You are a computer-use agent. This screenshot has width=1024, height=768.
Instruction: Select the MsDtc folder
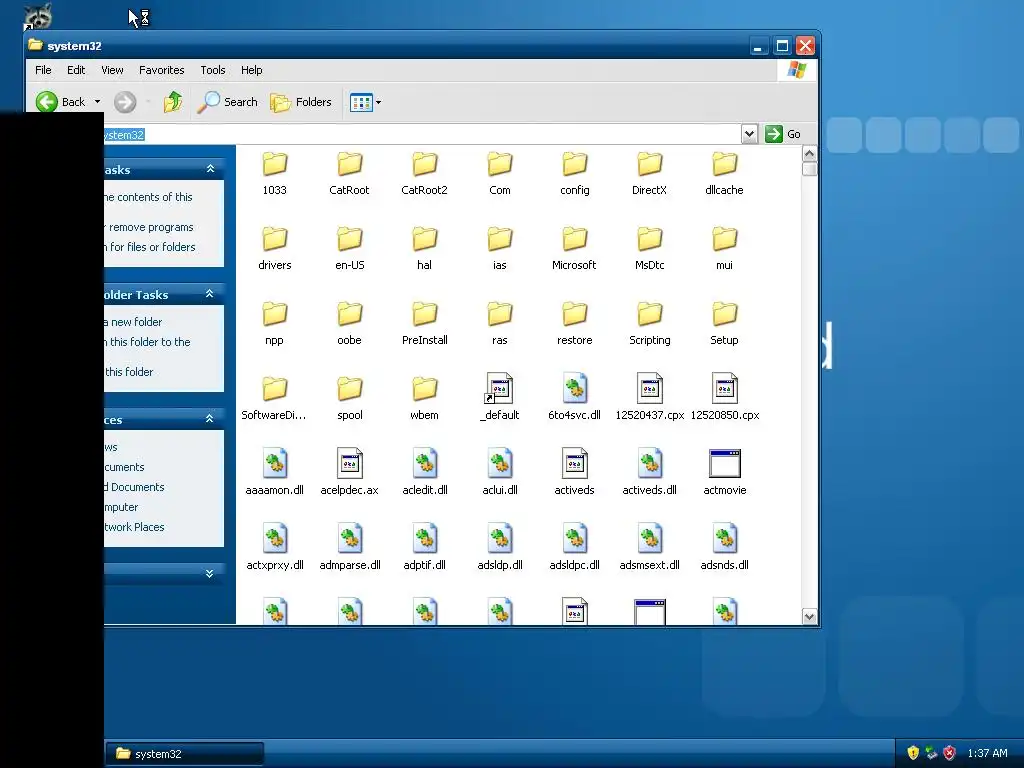[650, 249]
